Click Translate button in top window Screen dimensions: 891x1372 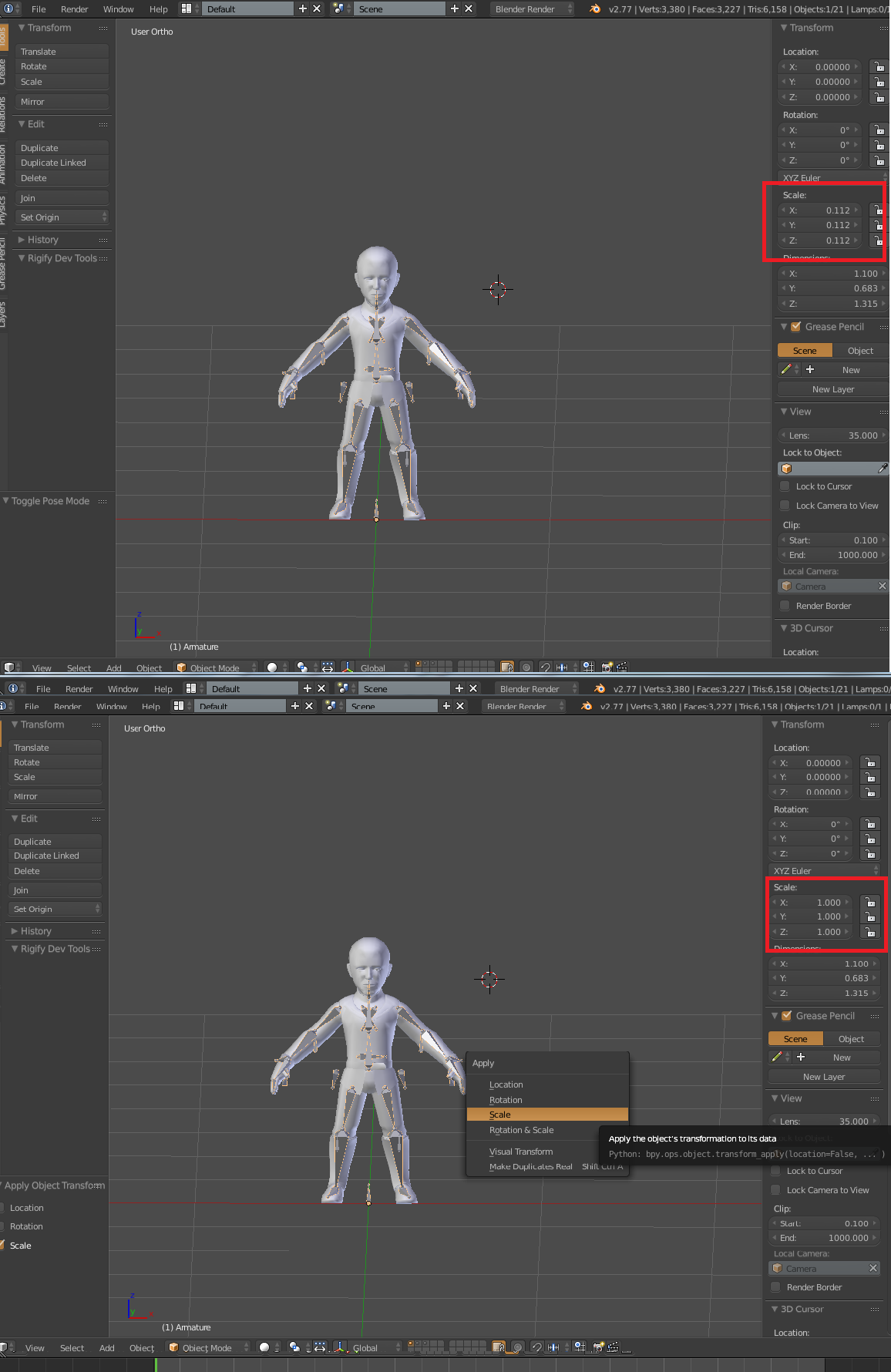pos(62,52)
